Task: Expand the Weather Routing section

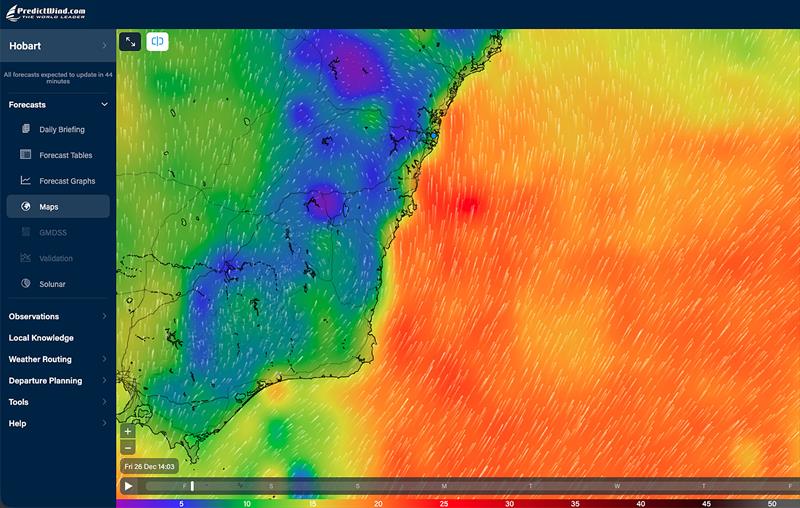Action: pyautogui.click(x=58, y=359)
